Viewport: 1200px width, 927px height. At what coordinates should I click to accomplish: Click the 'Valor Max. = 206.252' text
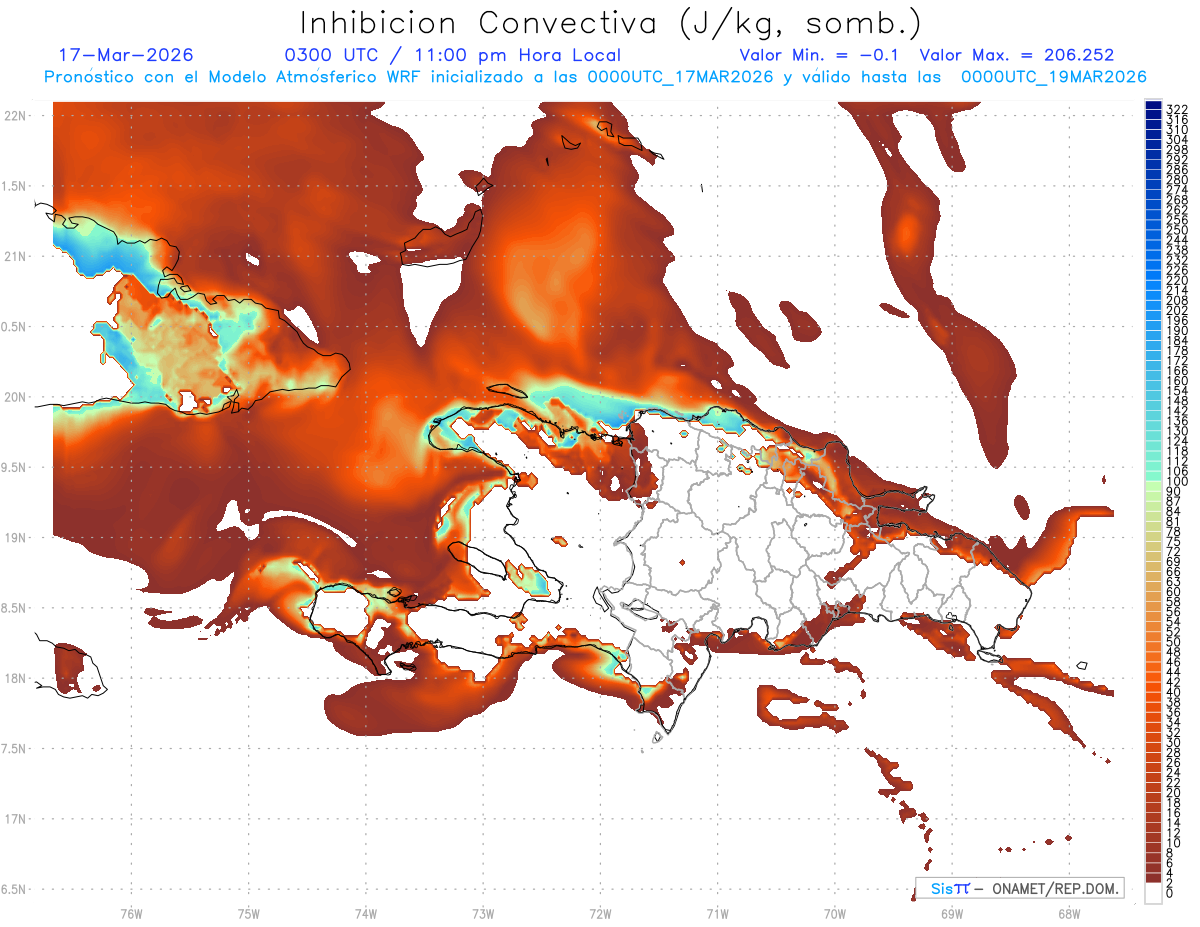(1017, 56)
